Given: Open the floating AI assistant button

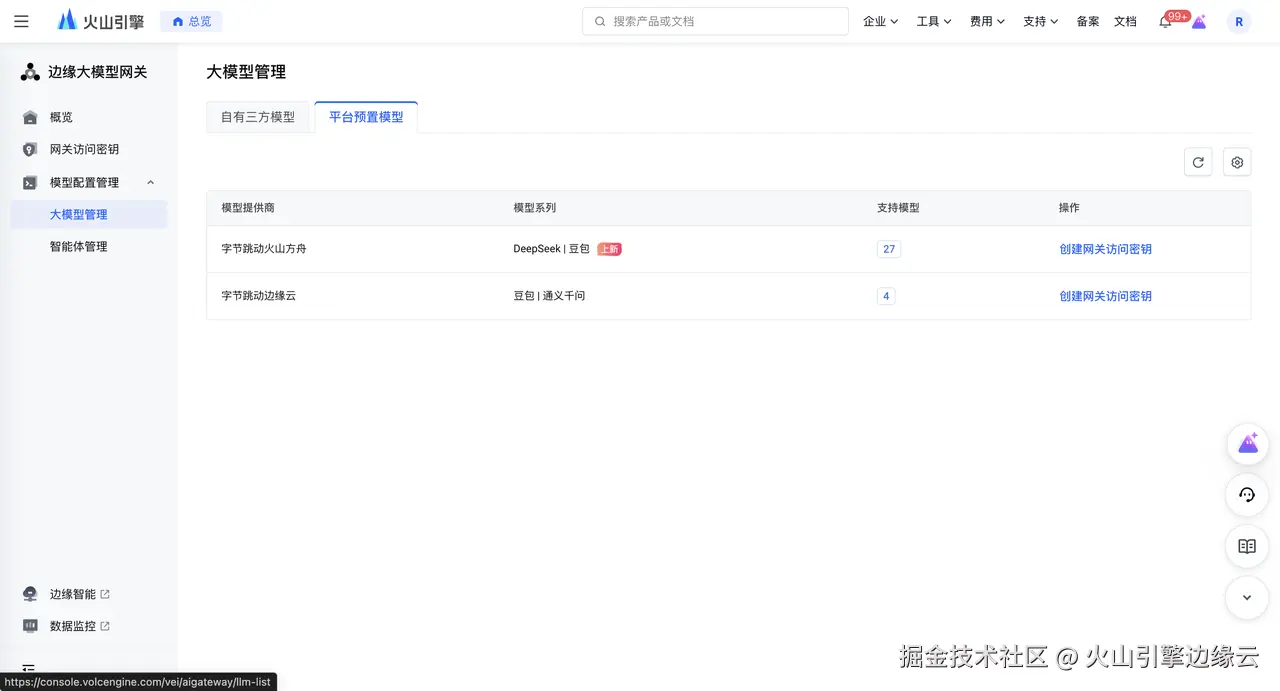Looking at the screenshot, I should (x=1247, y=444).
